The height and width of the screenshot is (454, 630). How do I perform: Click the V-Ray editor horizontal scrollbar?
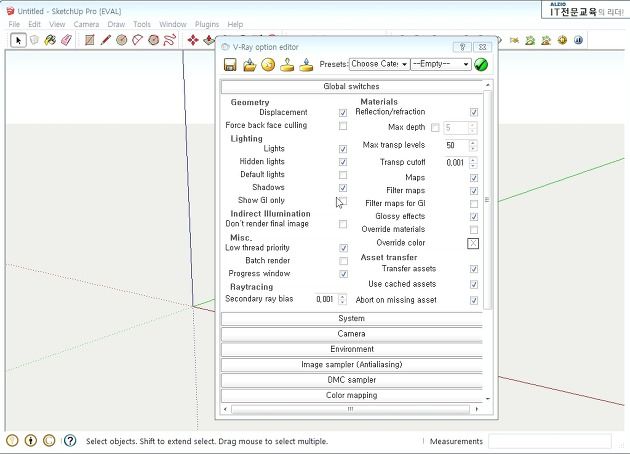click(x=350, y=409)
